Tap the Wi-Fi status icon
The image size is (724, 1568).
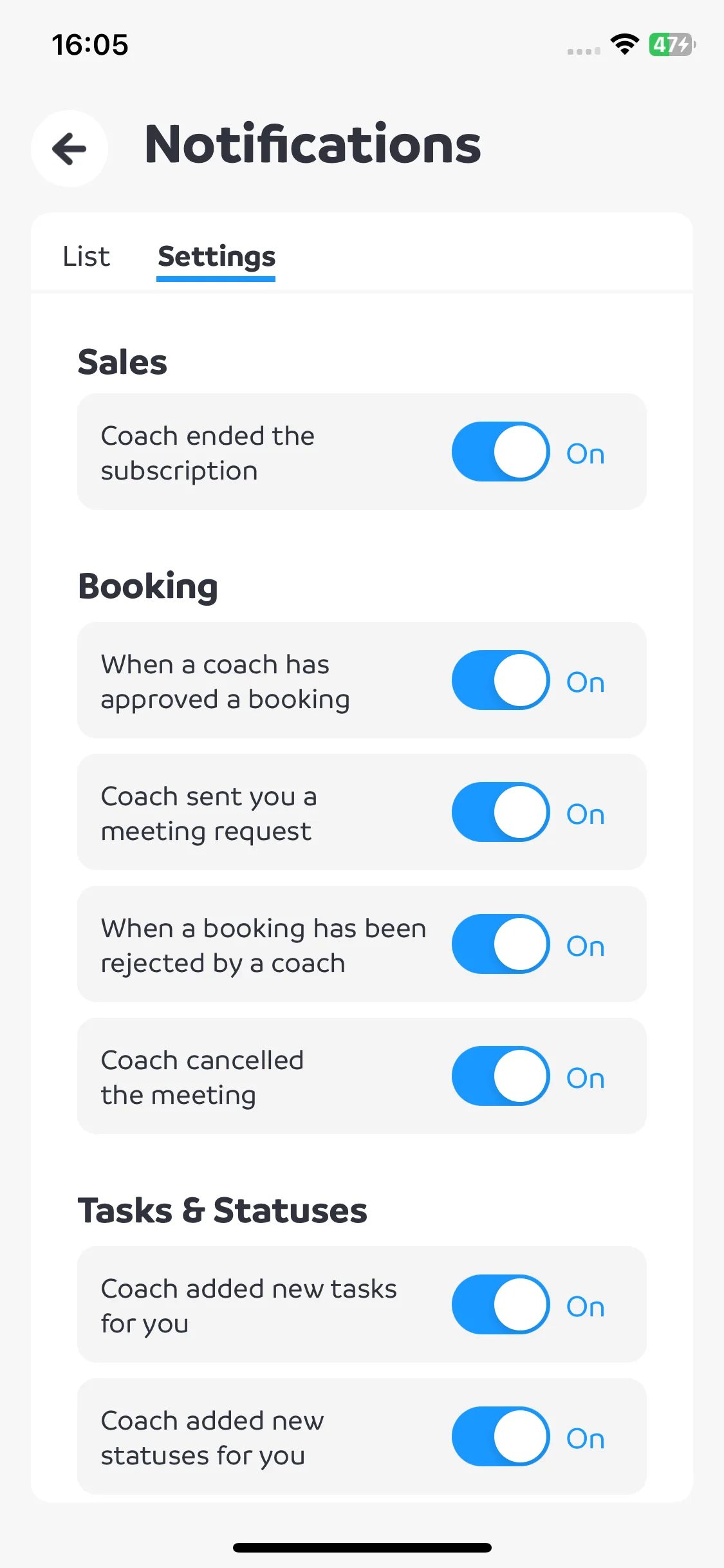tap(624, 44)
